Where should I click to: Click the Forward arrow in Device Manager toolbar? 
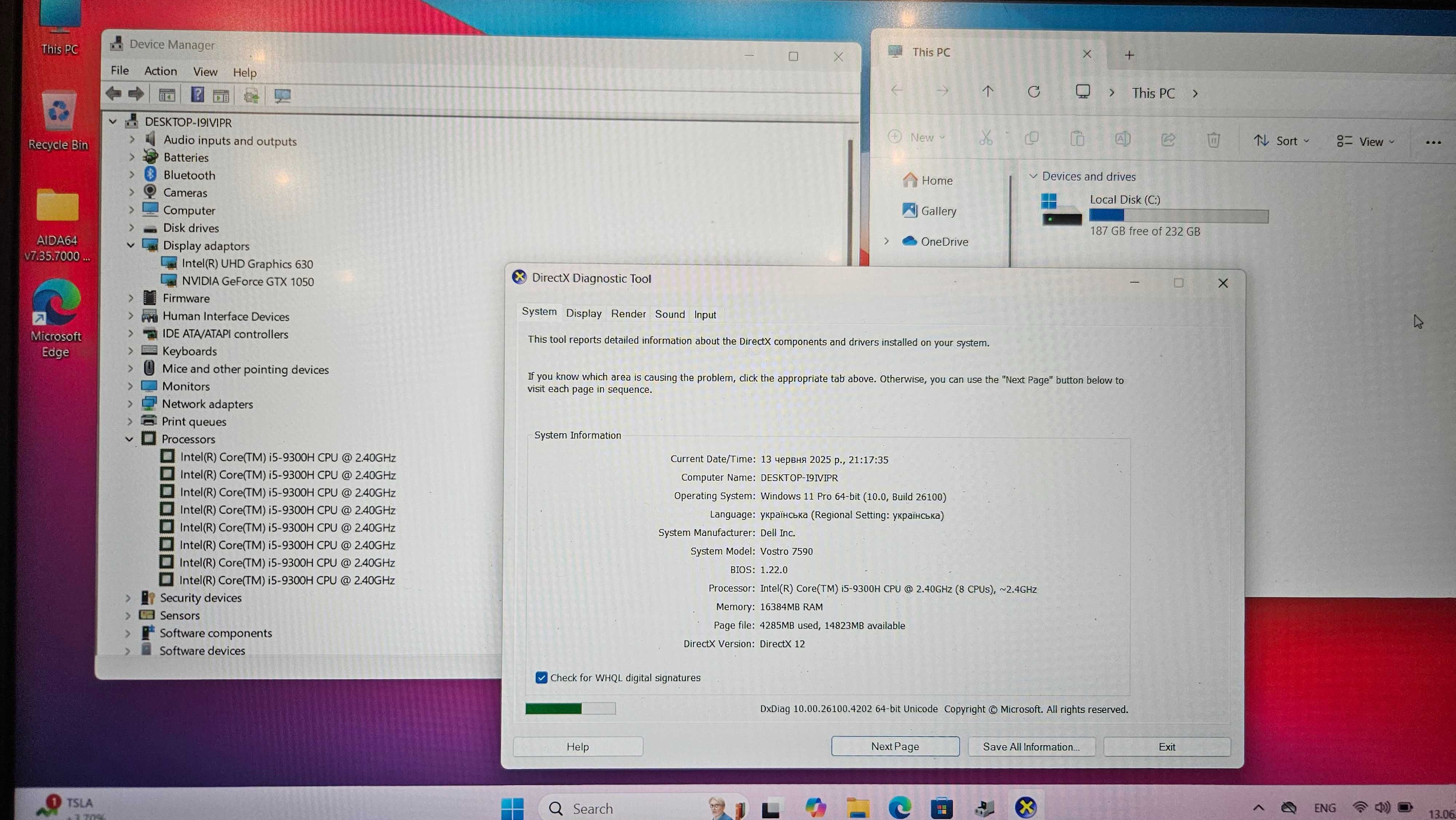click(x=136, y=94)
